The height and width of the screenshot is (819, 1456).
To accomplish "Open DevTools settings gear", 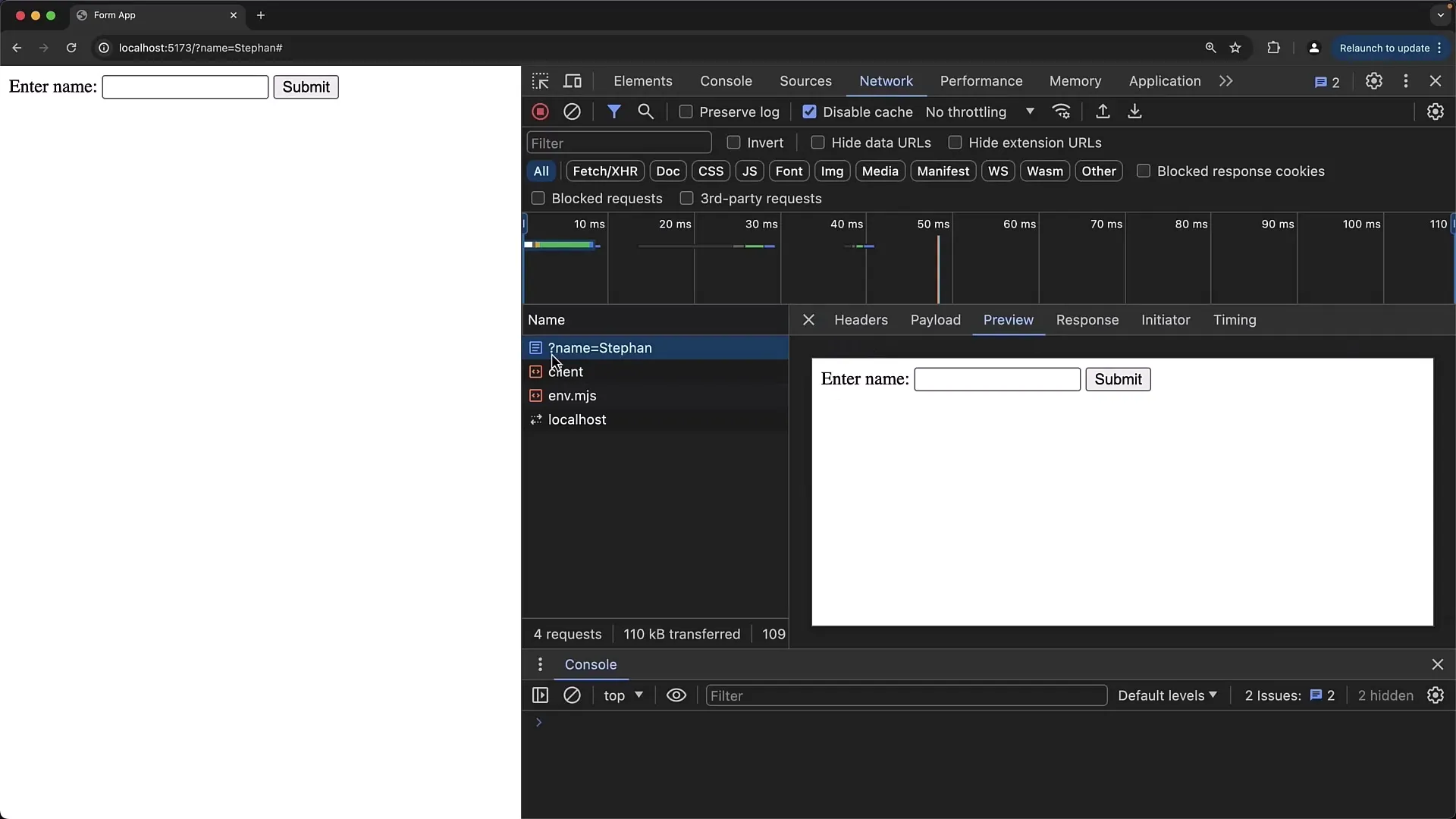I will [x=1373, y=81].
